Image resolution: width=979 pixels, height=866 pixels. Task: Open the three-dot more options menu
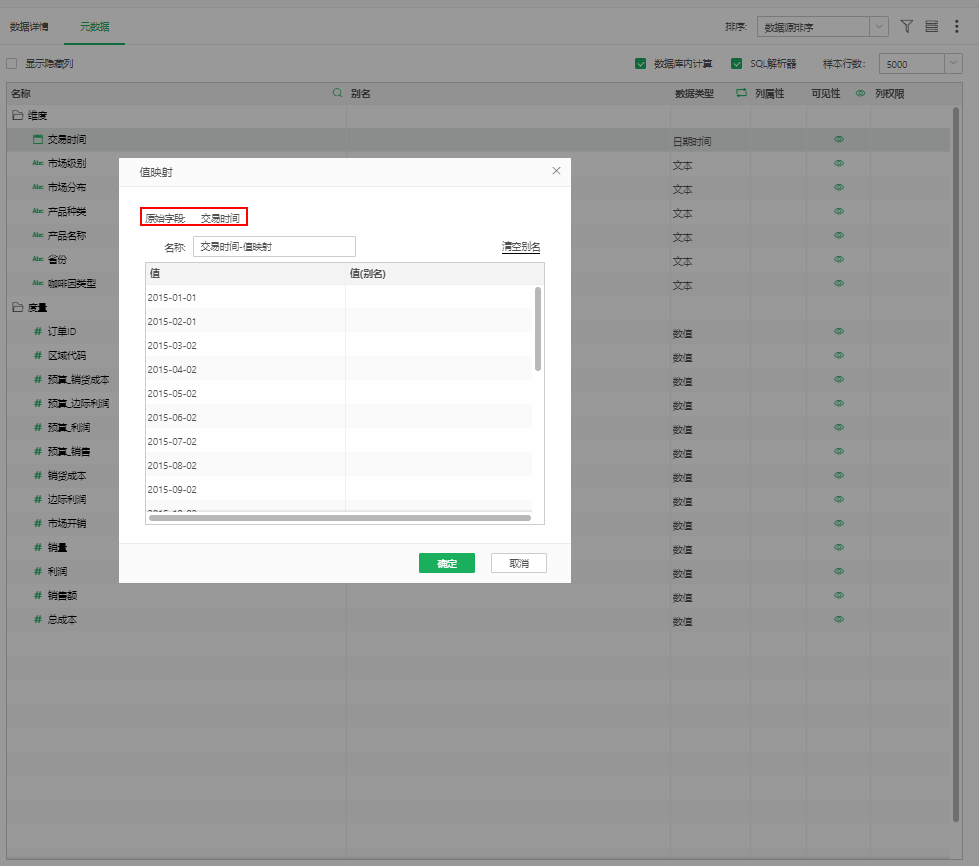click(956, 27)
